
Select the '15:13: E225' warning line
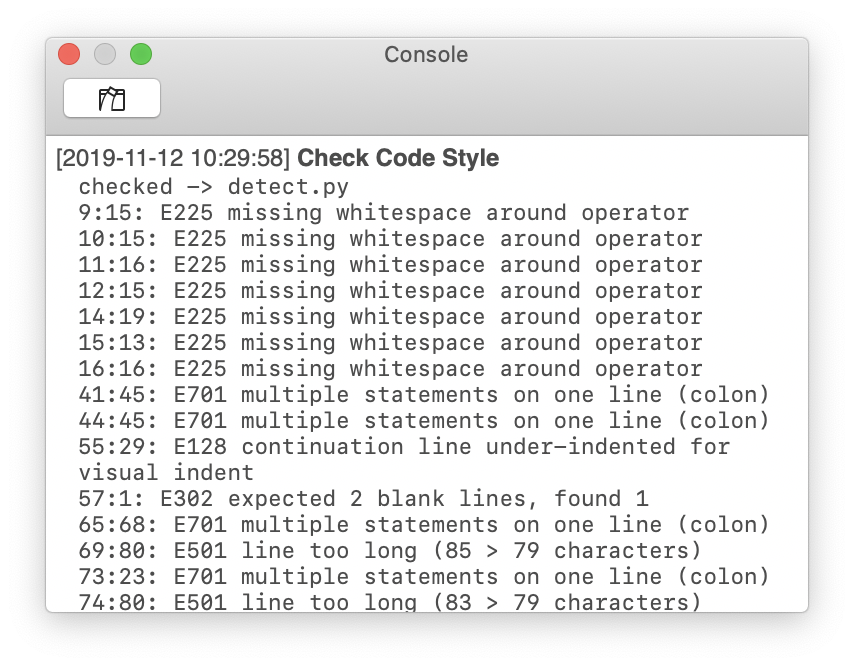click(391, 343)
